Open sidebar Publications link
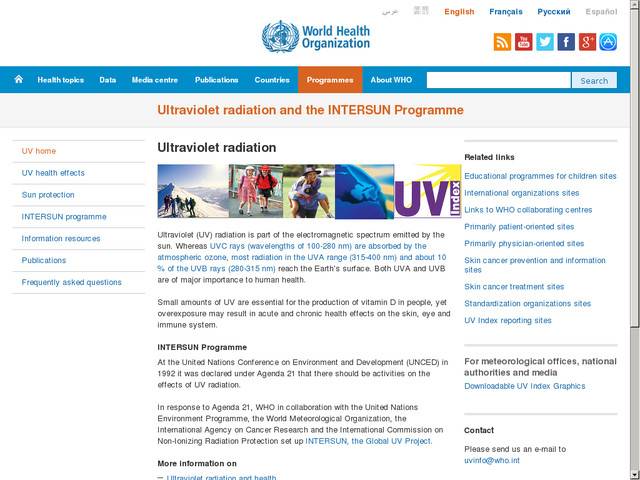 tap(44, 260)
